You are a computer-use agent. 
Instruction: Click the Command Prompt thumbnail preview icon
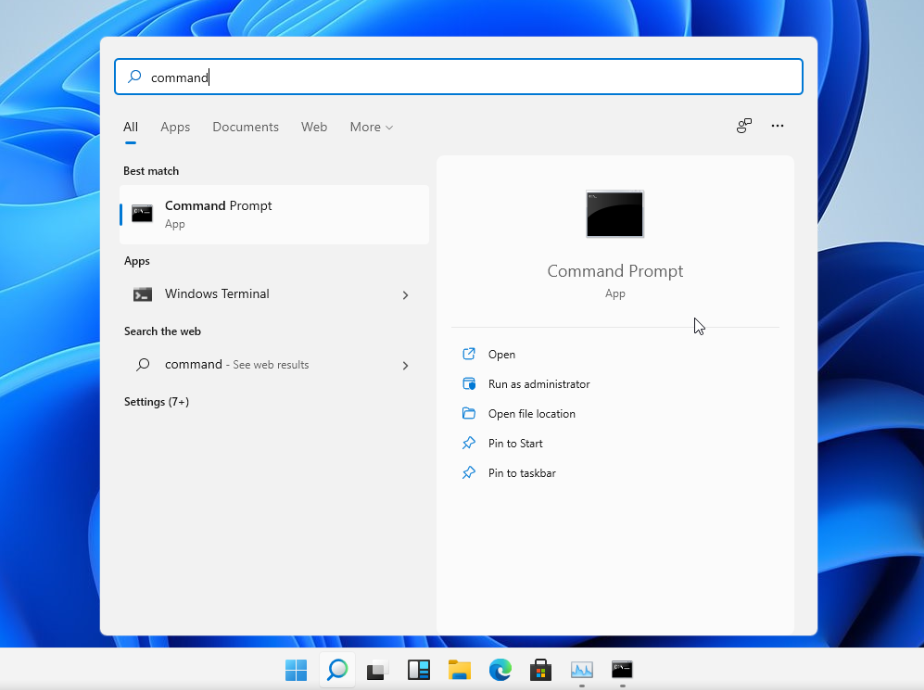tap(614, 213)
